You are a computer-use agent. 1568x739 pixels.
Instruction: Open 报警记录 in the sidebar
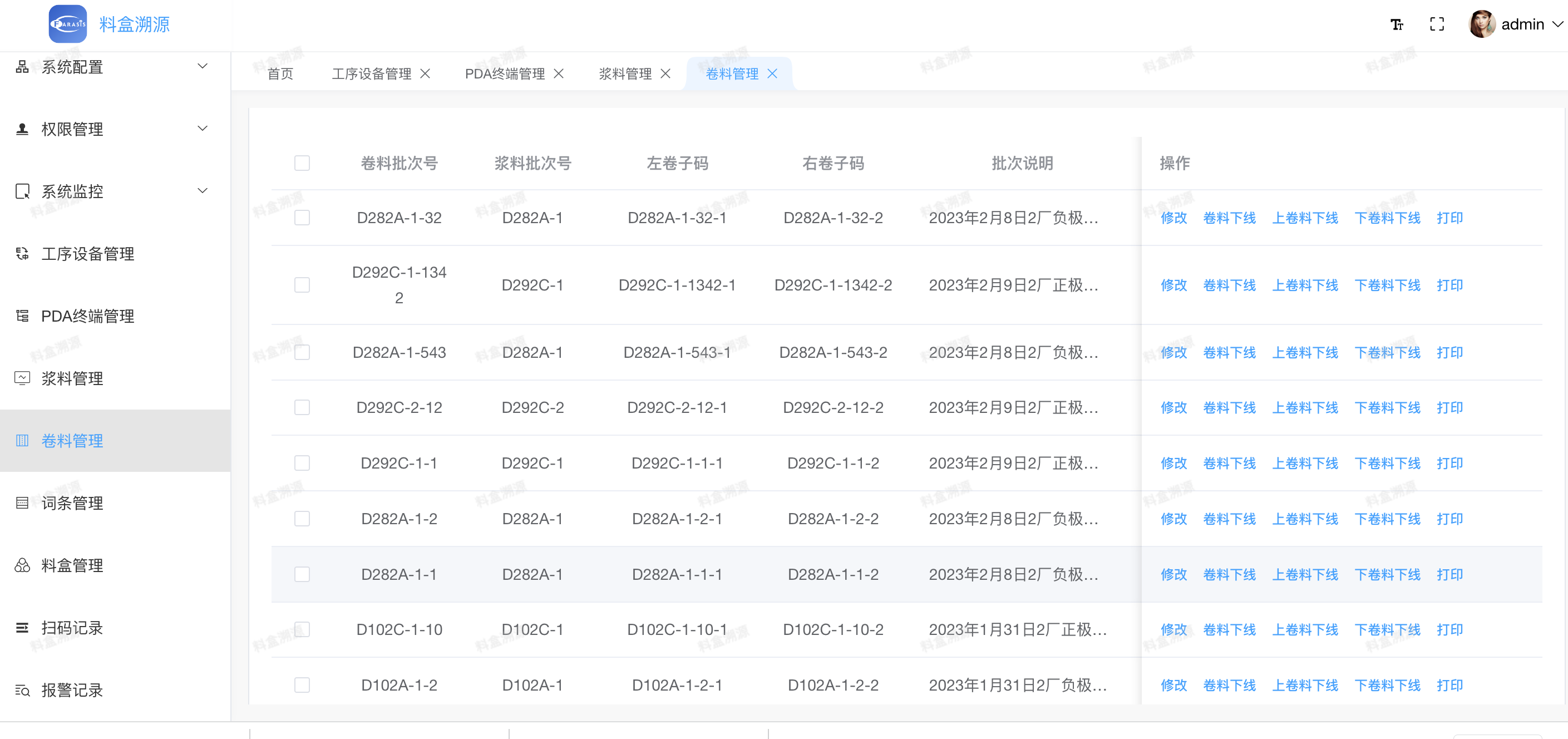[115, 690]
